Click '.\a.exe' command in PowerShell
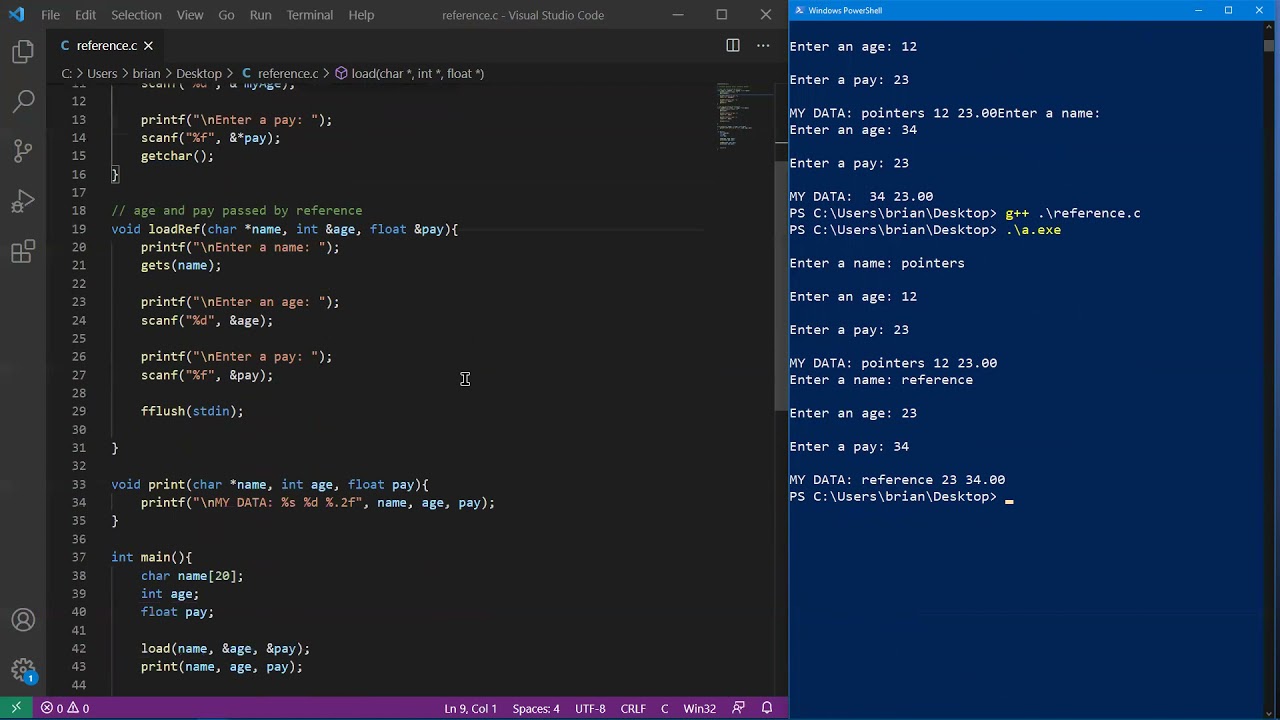The width and height of the screenshot is (1280, 720). [1033, 230]
